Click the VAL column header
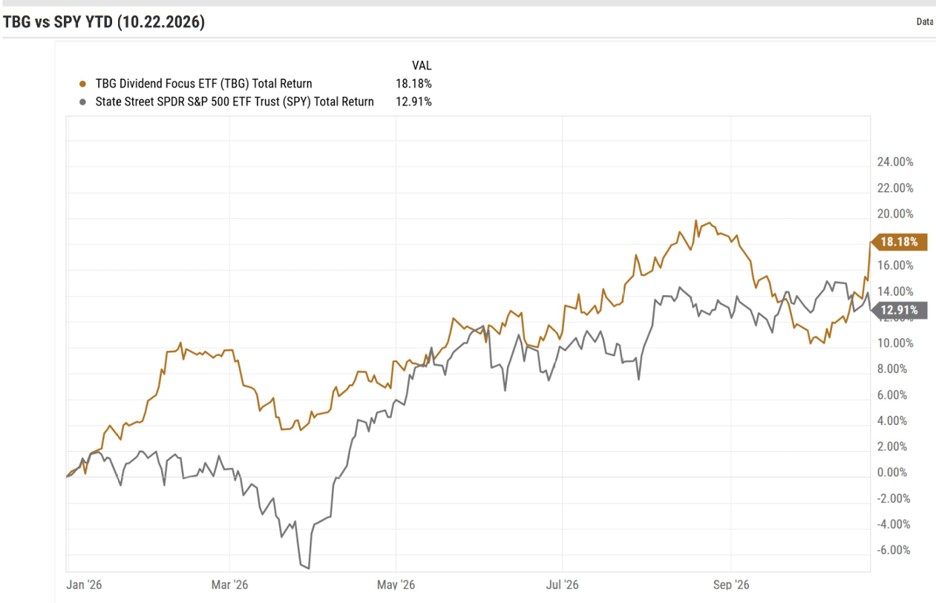Viewport: 936px width, 603px height. pos(421,66)
